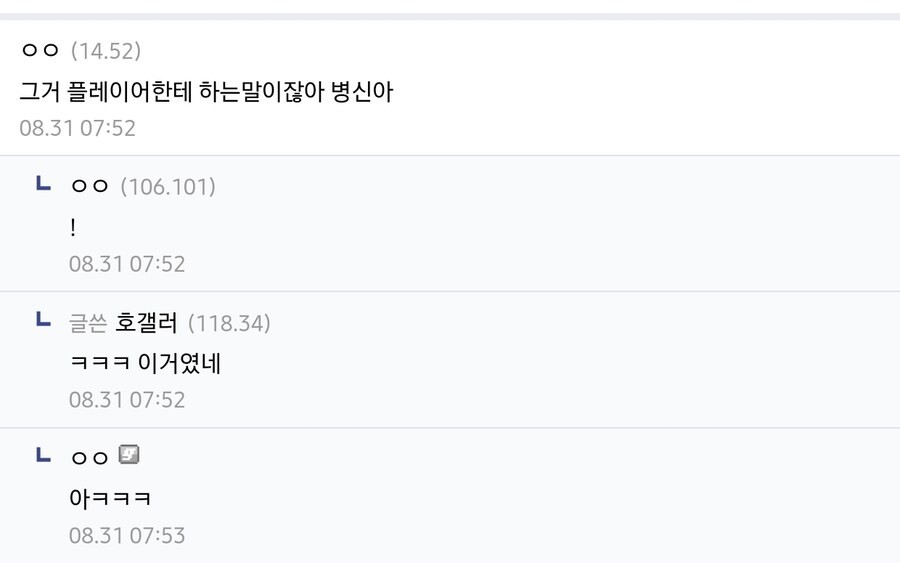Click the reply arrow icon on the last reply
This screenshot has width=900, height=563.
tap(43, 455)
